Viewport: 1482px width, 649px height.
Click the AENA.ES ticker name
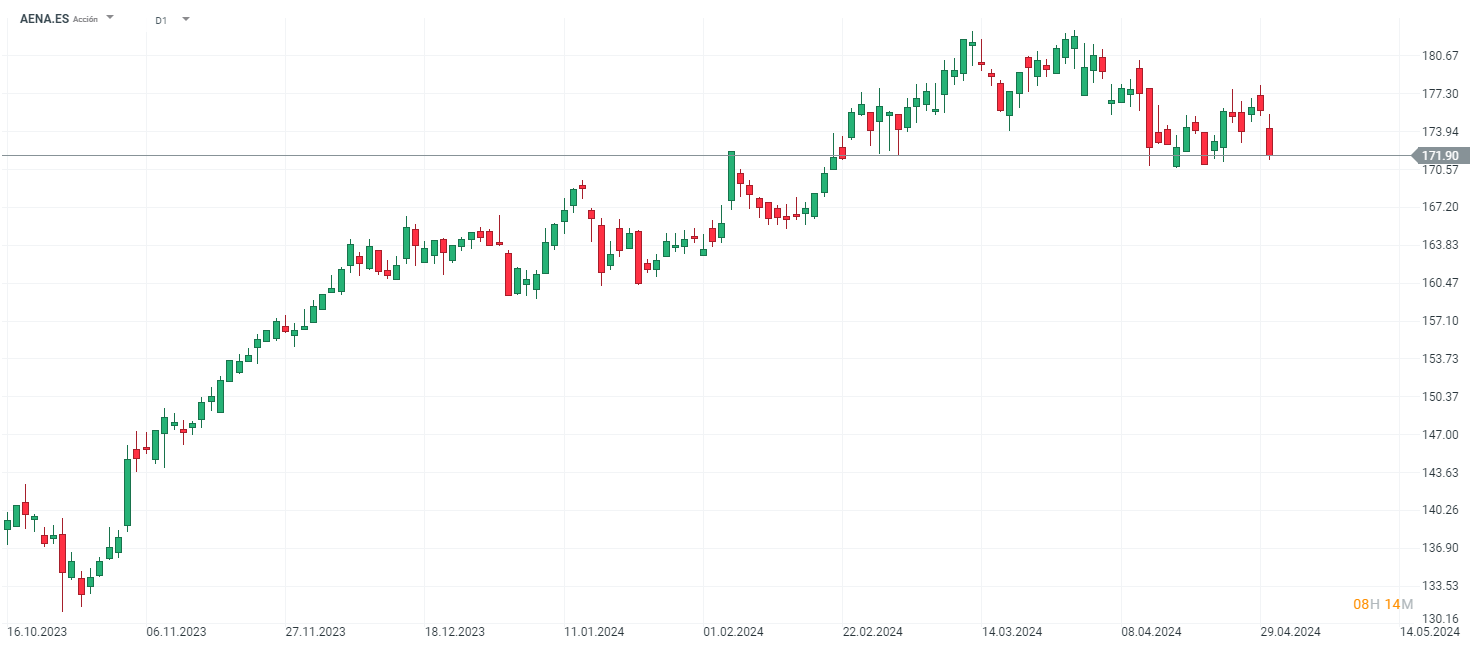[44, 18]
